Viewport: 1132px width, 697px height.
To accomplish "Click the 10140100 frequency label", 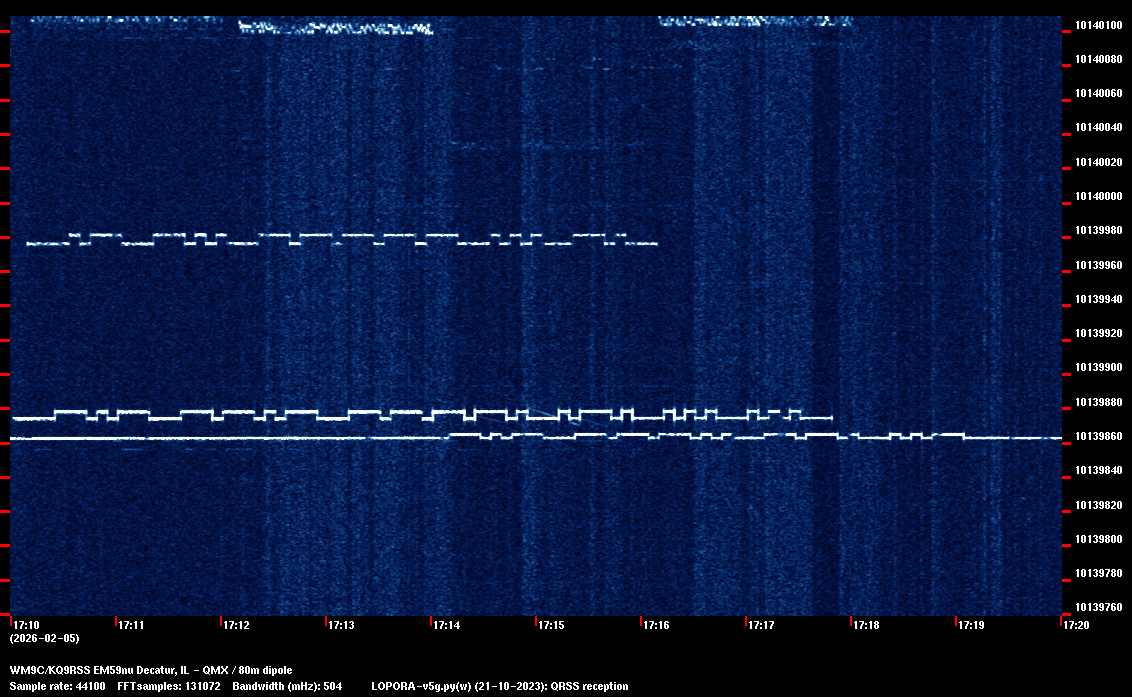I will pos(1097,25).
